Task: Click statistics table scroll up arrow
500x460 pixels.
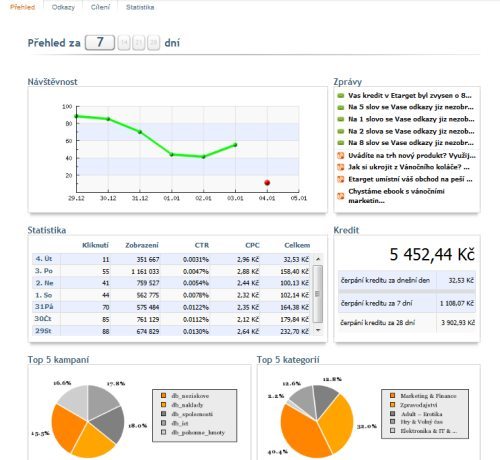Action: pyautogui.click(x=318, y=259)
